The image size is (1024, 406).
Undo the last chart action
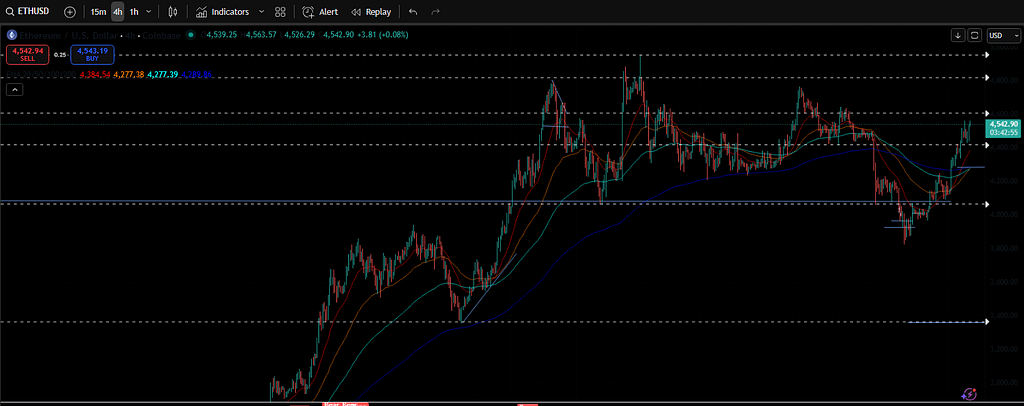point(413,12)
